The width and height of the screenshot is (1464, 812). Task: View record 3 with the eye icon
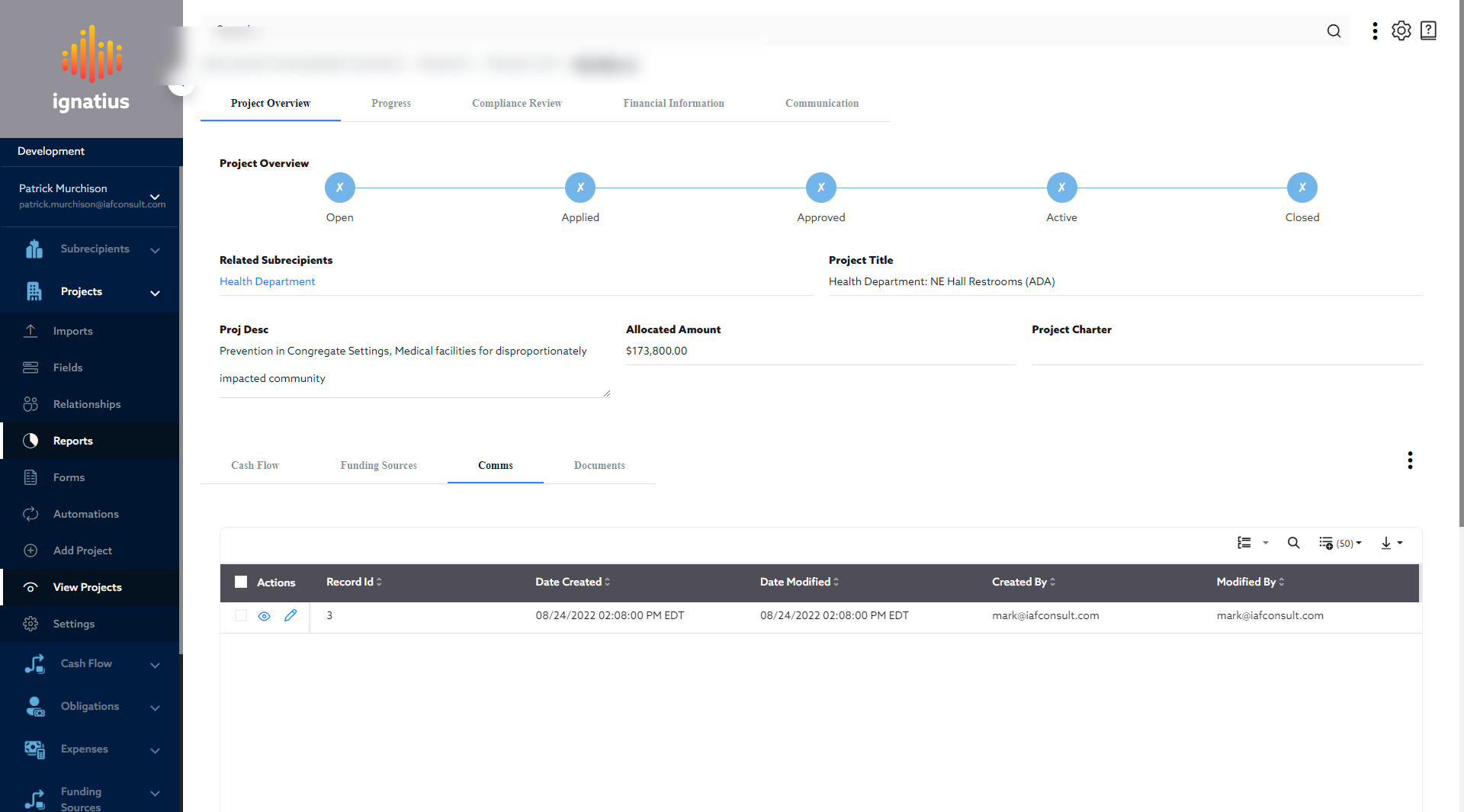tap(265, 616)
